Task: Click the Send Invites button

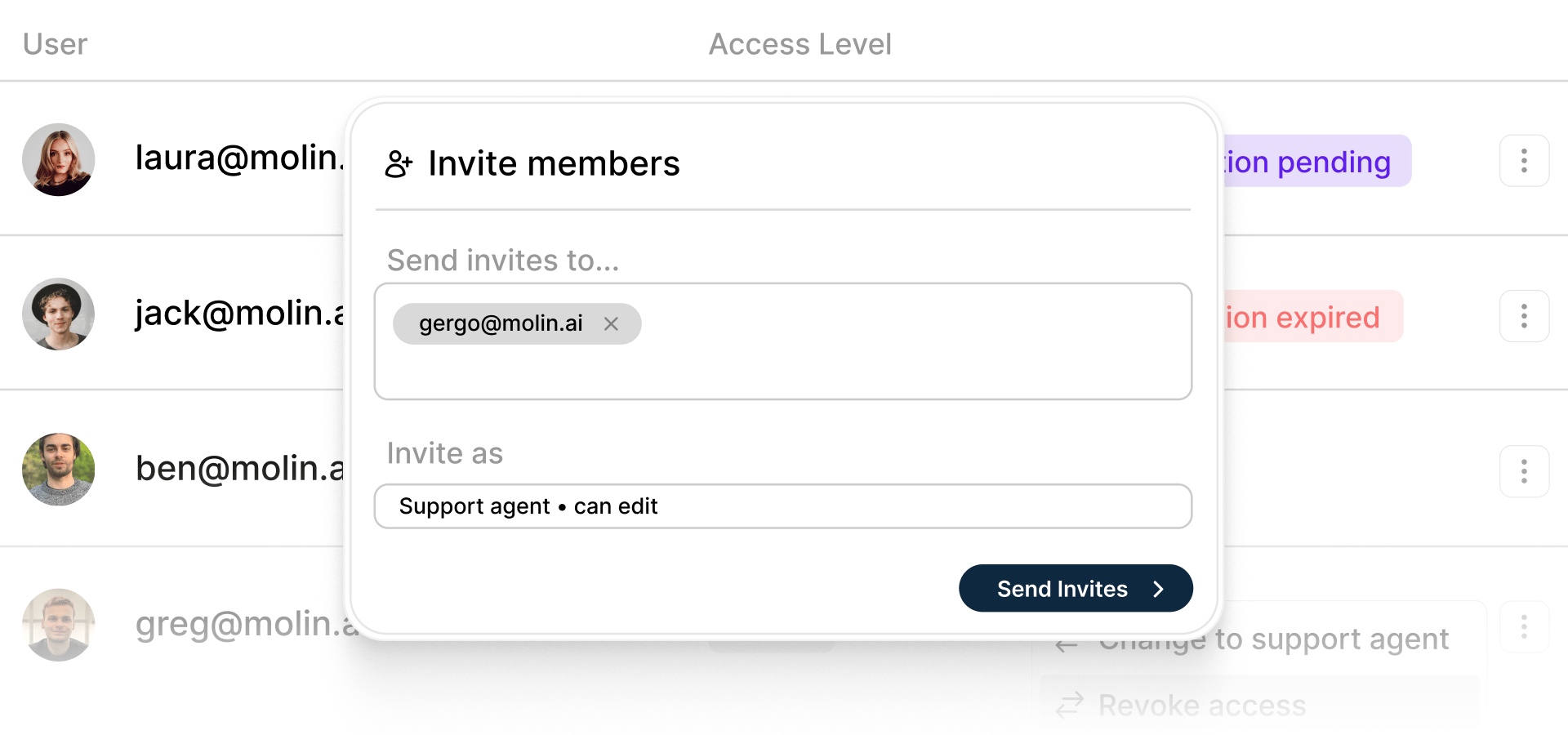Action: click(1076, 588)
